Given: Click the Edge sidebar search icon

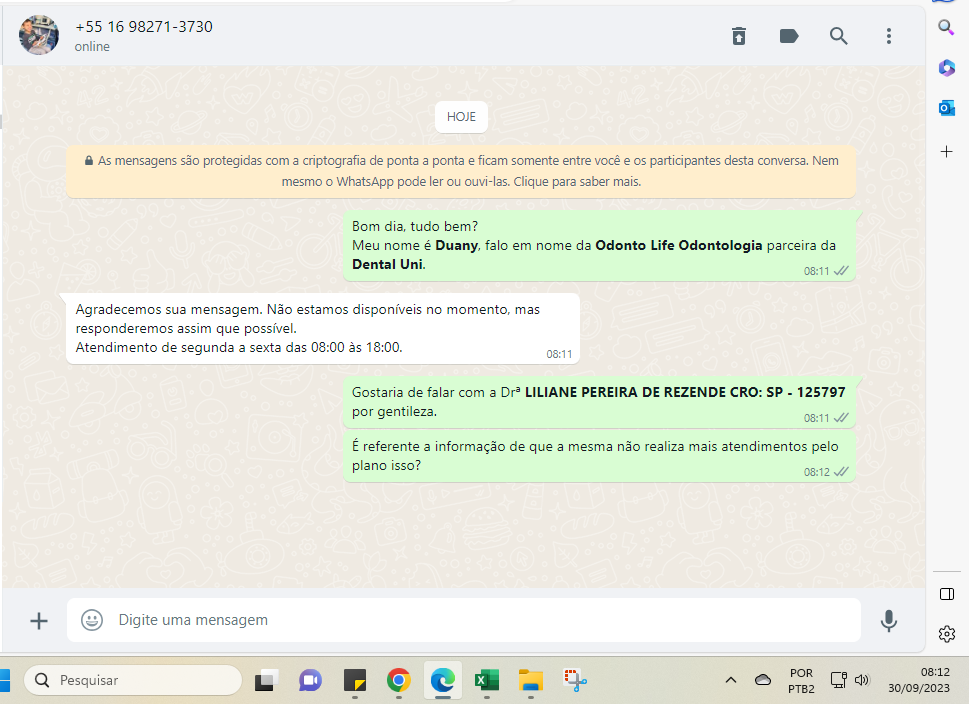Looking at the screenshot, I should (x=946, y=27).
